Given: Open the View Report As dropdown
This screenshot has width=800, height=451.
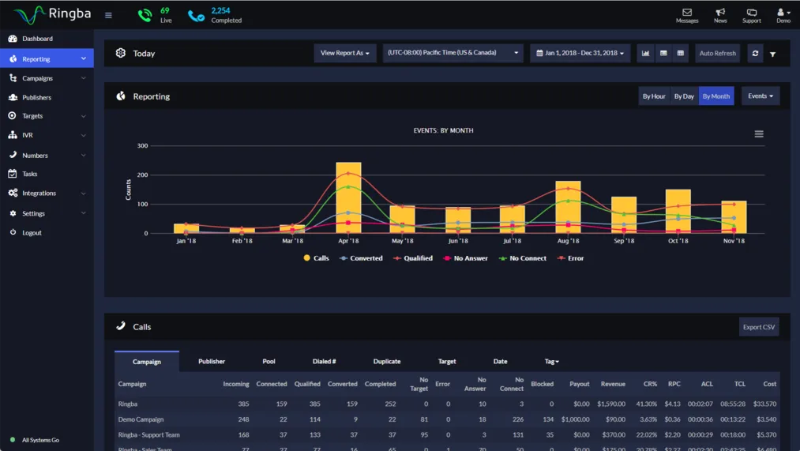Looking at the screenshot, I should pyautogui.click(x=345, y=53).
